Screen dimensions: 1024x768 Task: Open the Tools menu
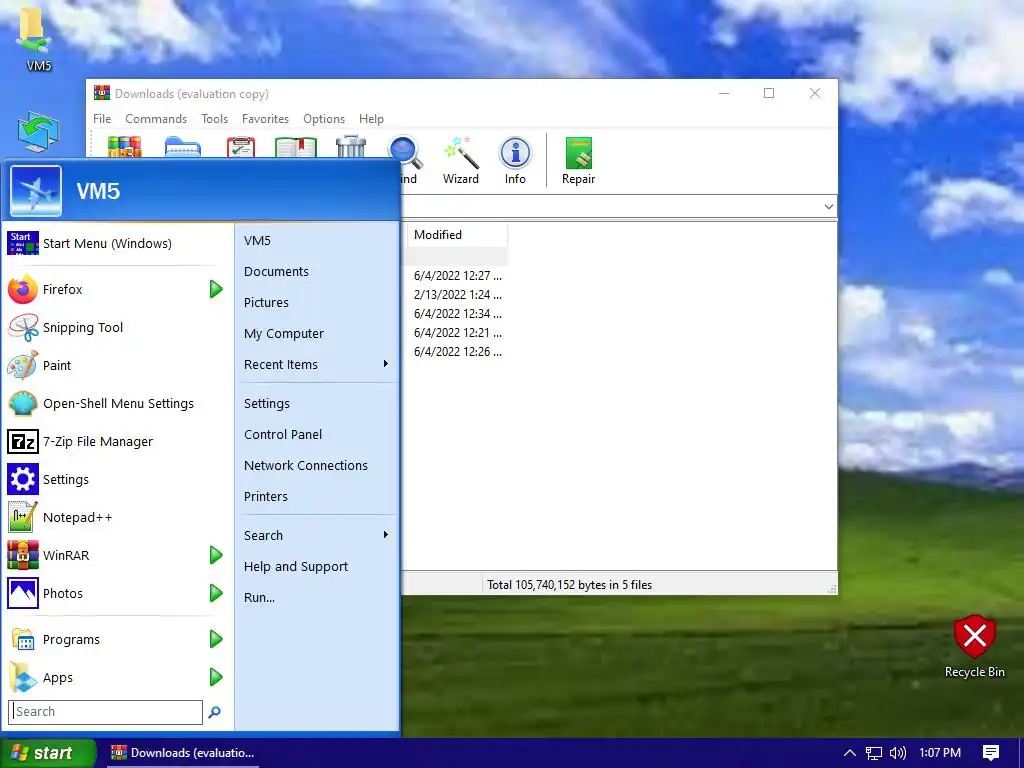214,119
